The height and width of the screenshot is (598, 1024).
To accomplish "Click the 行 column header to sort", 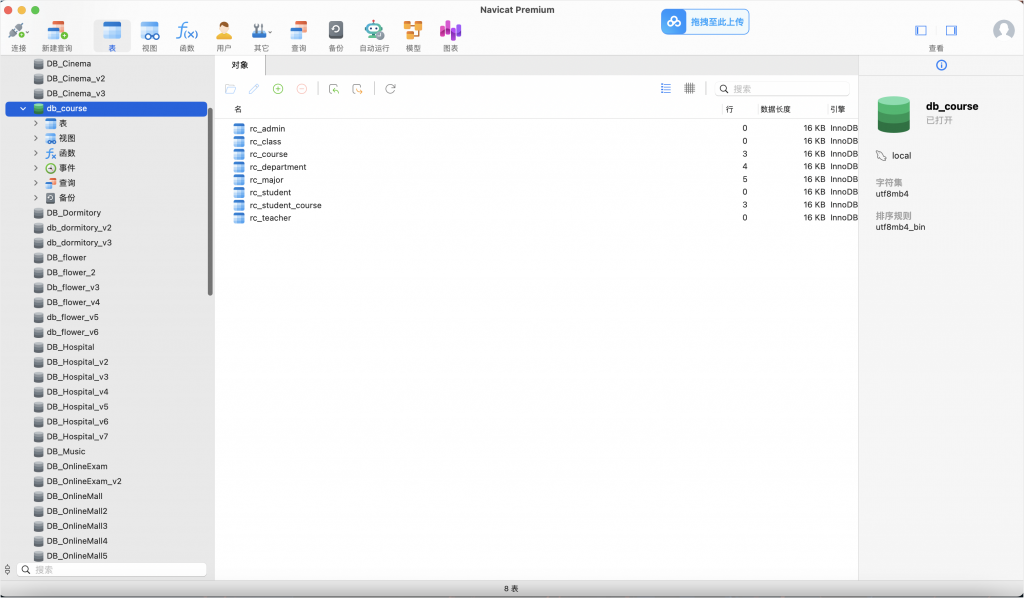I will [x=730, y=109].
